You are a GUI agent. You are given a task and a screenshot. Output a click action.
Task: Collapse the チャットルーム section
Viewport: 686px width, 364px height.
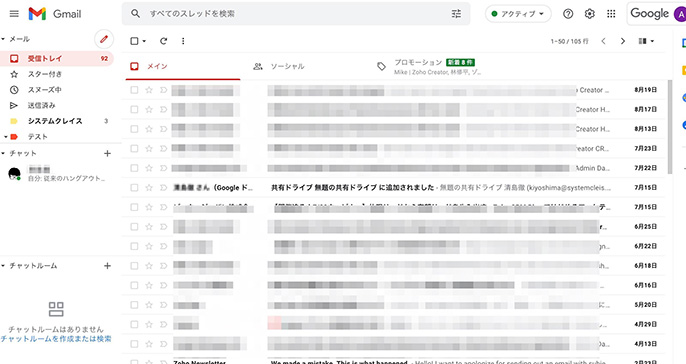point(3,266)
